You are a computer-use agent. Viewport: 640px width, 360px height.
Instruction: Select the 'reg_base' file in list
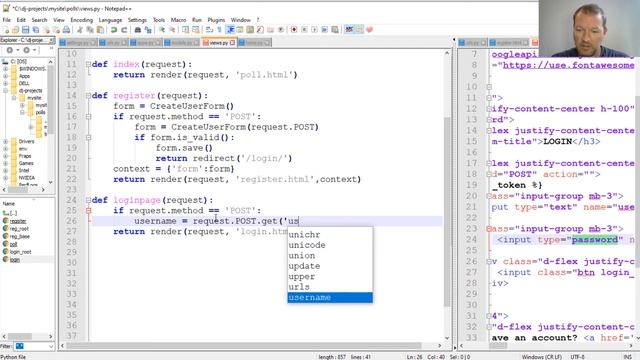coord(19,236)
